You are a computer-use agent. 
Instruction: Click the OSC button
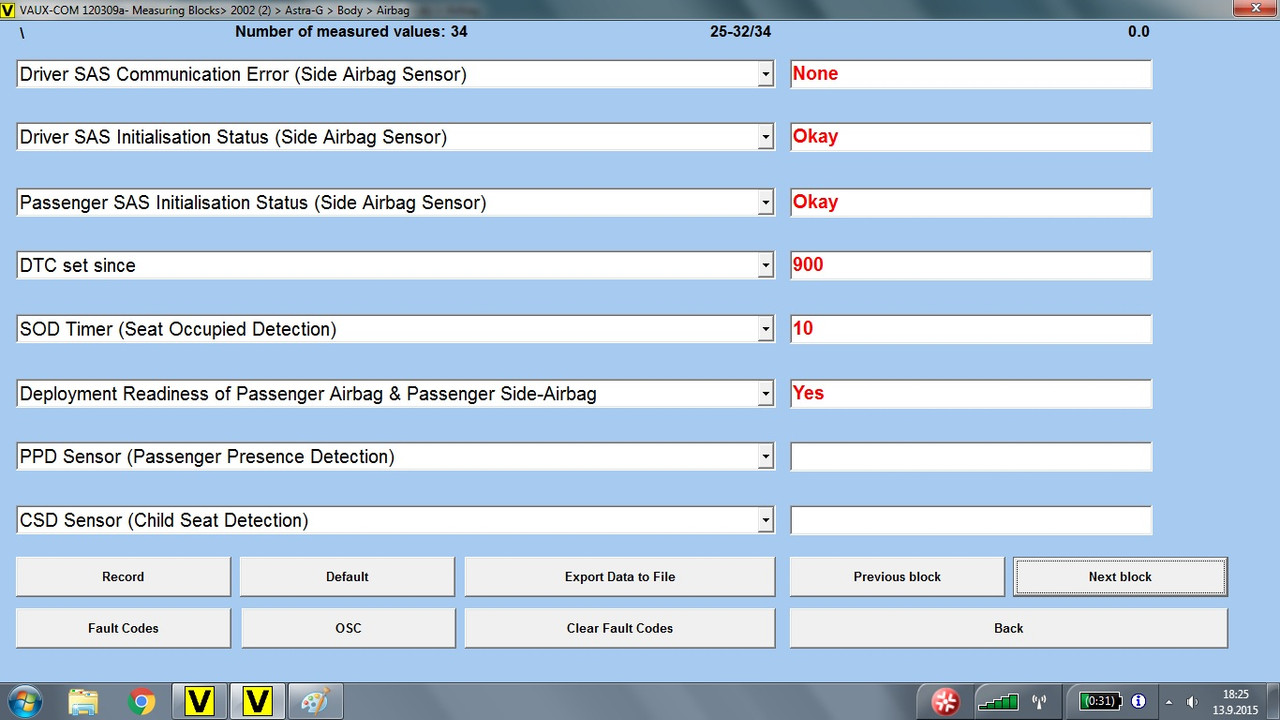pyautogui.click(x=348, y=628)
